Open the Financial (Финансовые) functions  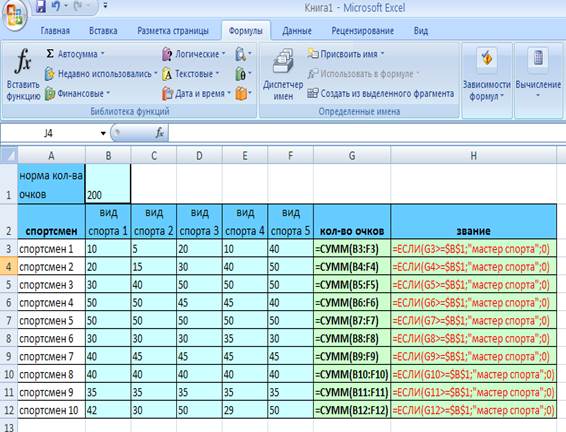pyautogui.click(x=77, y=94)
